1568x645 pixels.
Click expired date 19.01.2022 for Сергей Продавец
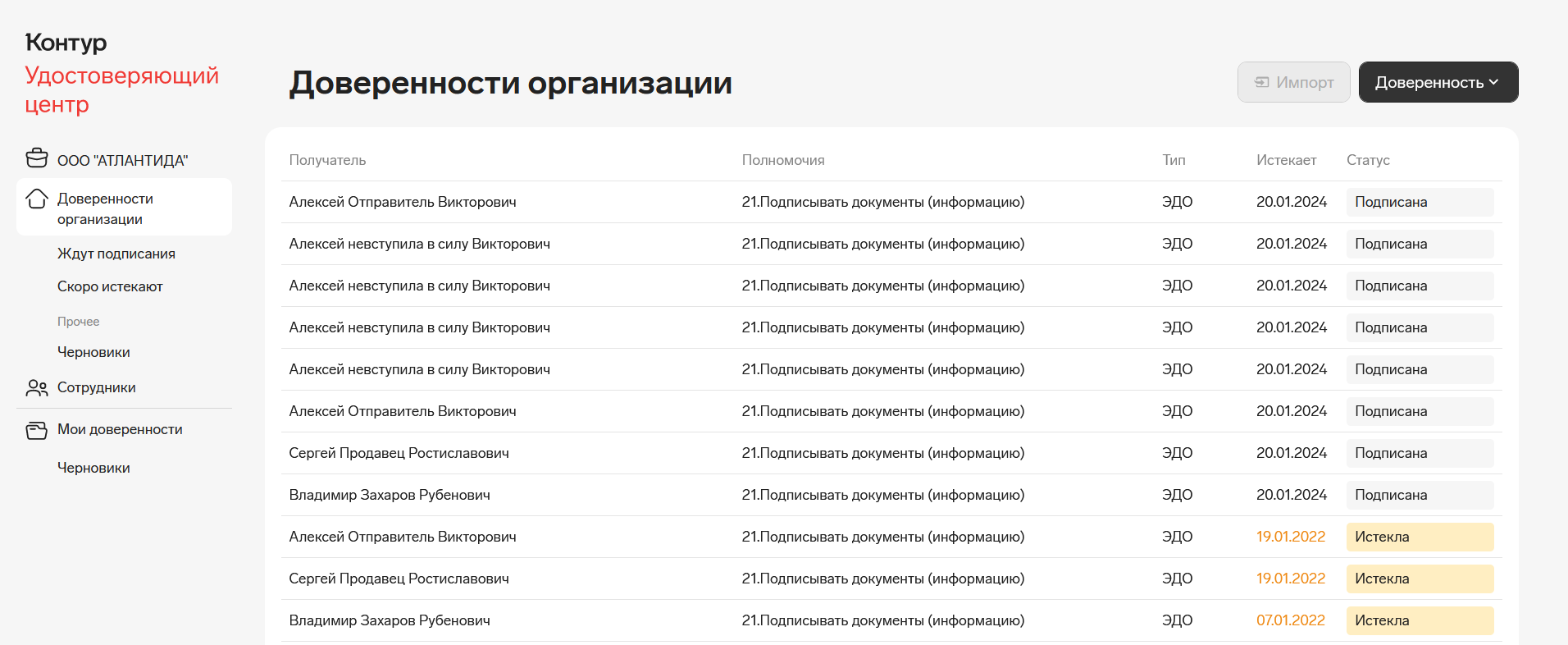click(1290, 579)
